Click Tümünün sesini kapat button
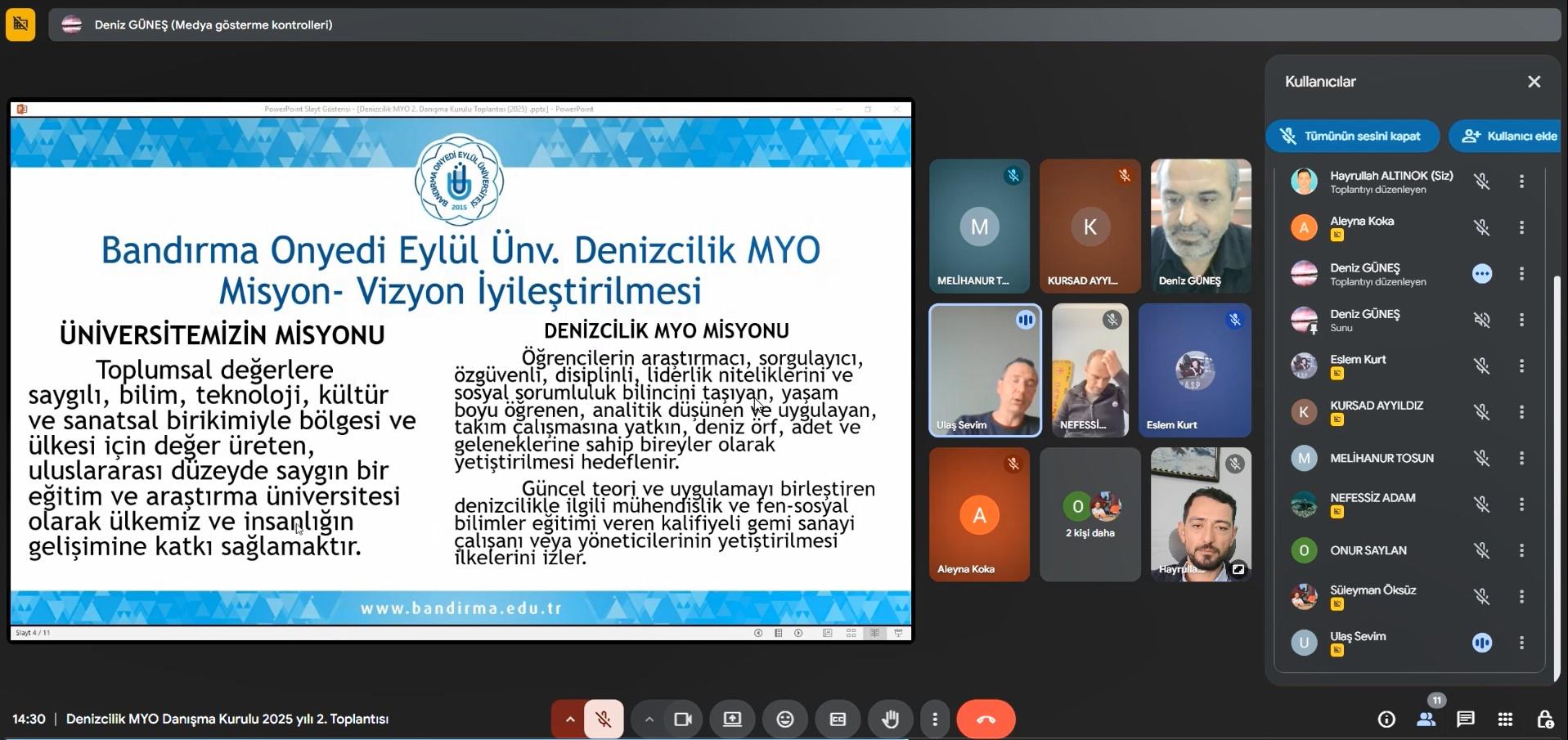The image size is (1568, 740). [1352, 136]
